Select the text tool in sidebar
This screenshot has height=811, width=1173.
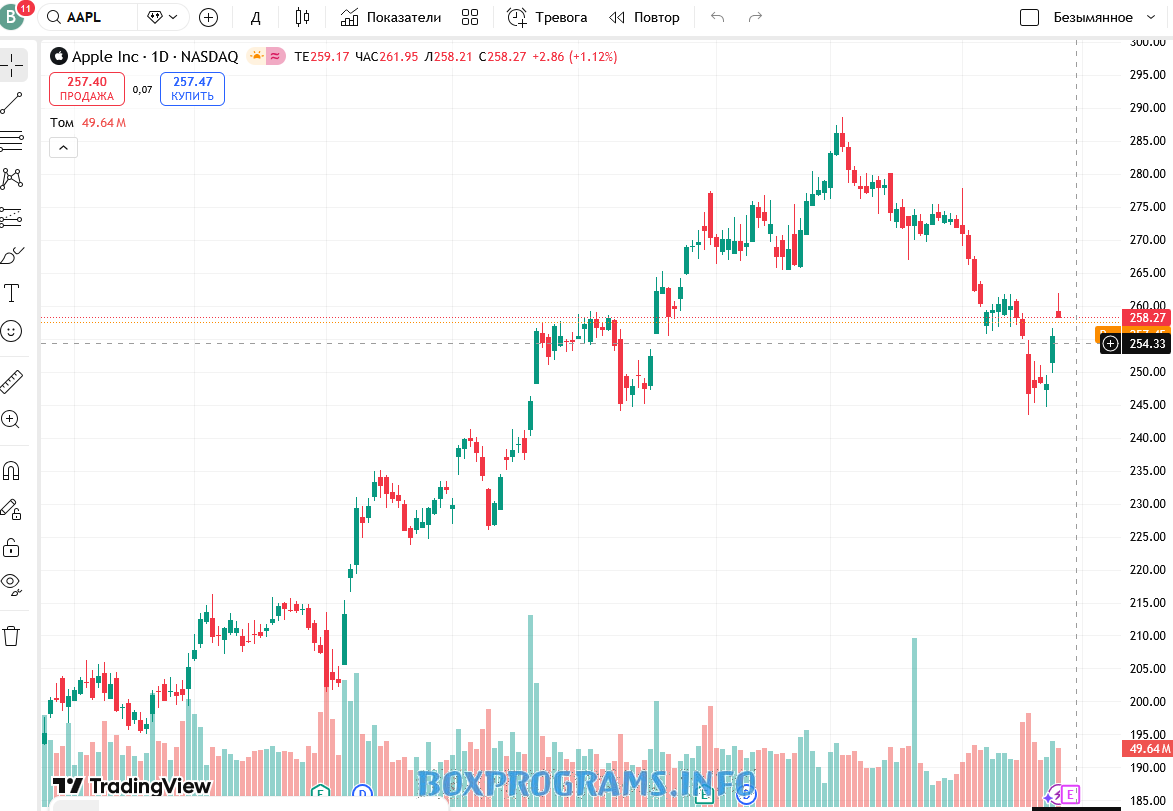pos(12,293)
